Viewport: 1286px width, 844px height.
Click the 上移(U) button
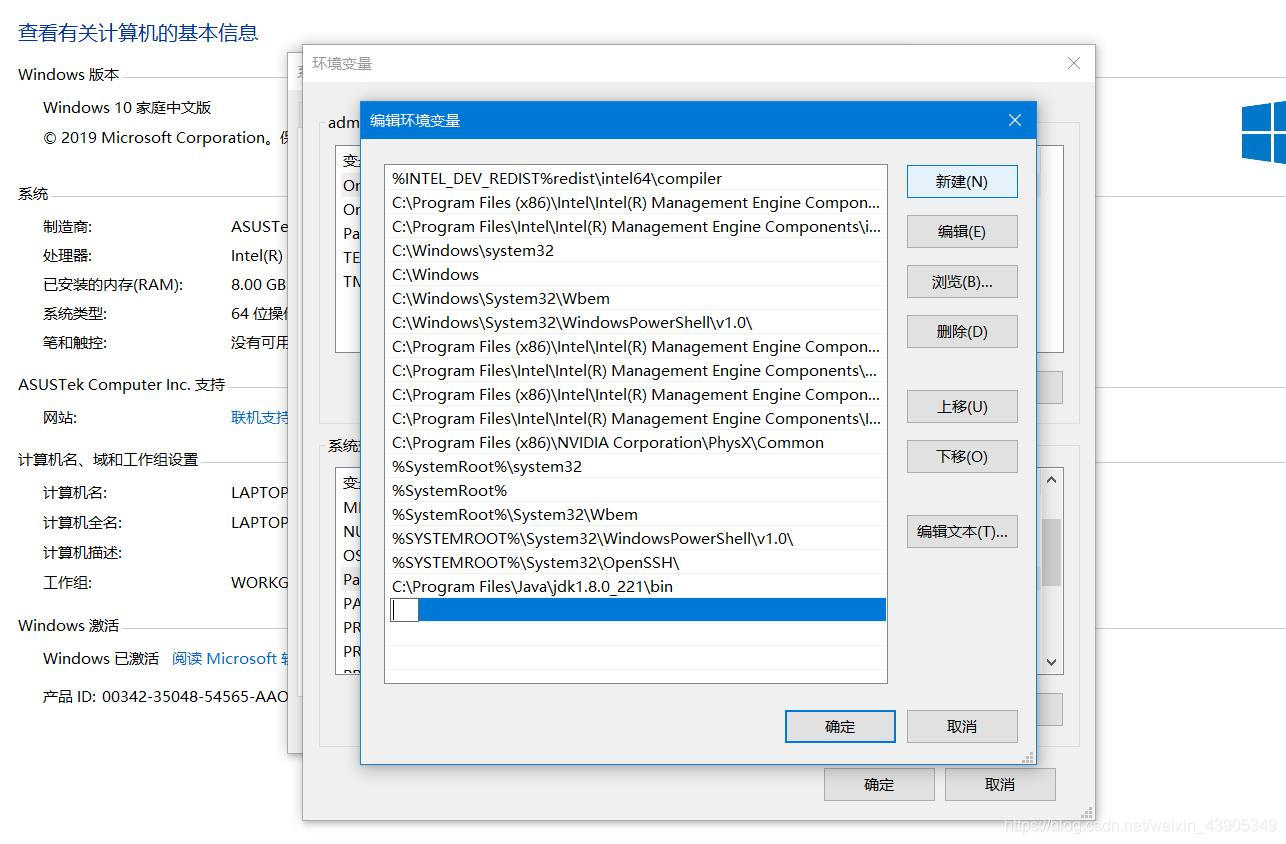[x=962, y=407]
